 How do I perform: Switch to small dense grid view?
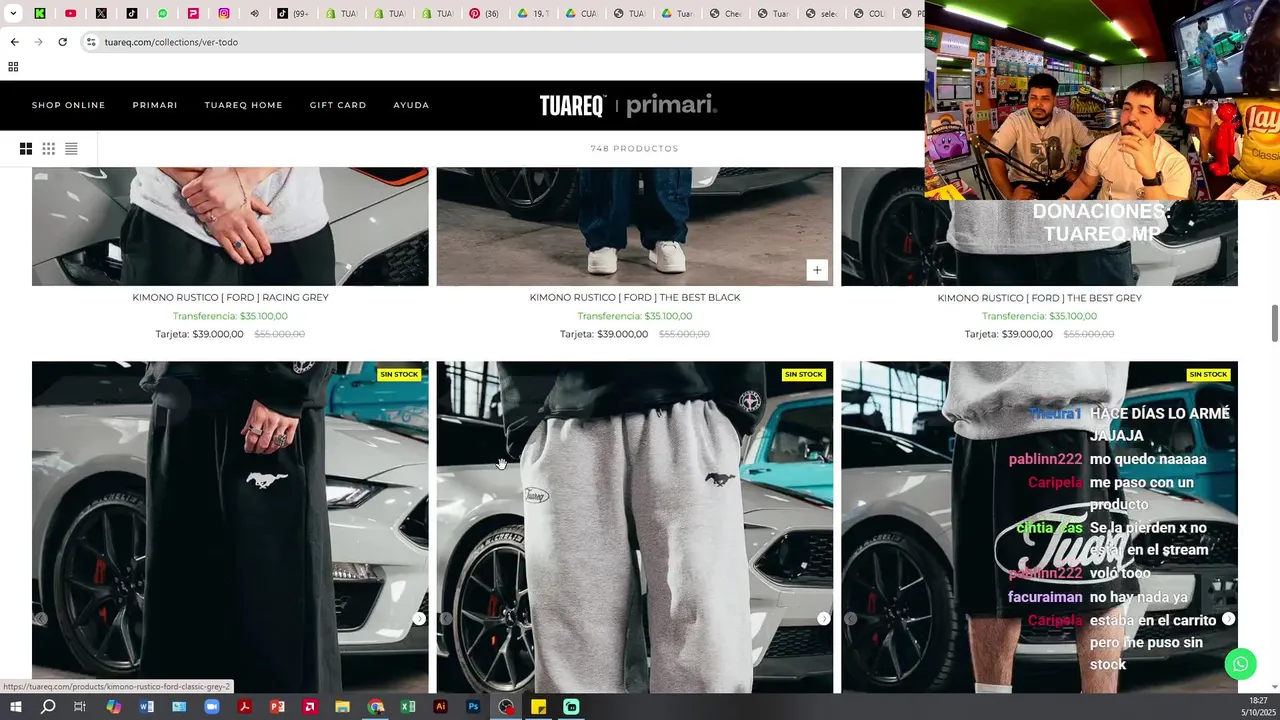(48, 149)
